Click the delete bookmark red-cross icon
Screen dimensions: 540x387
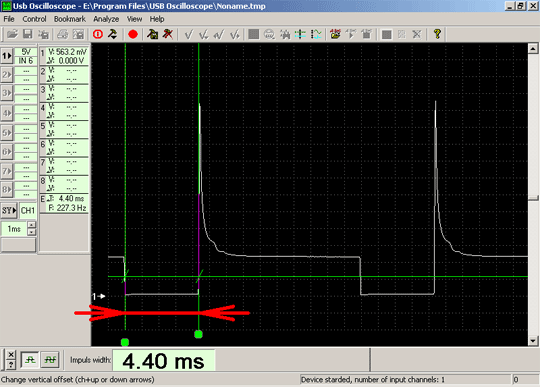168,34
